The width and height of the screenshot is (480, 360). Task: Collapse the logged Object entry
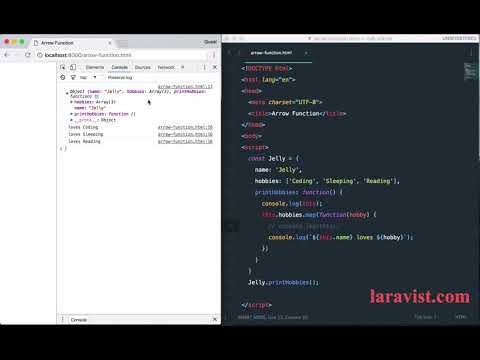(67, 94)
